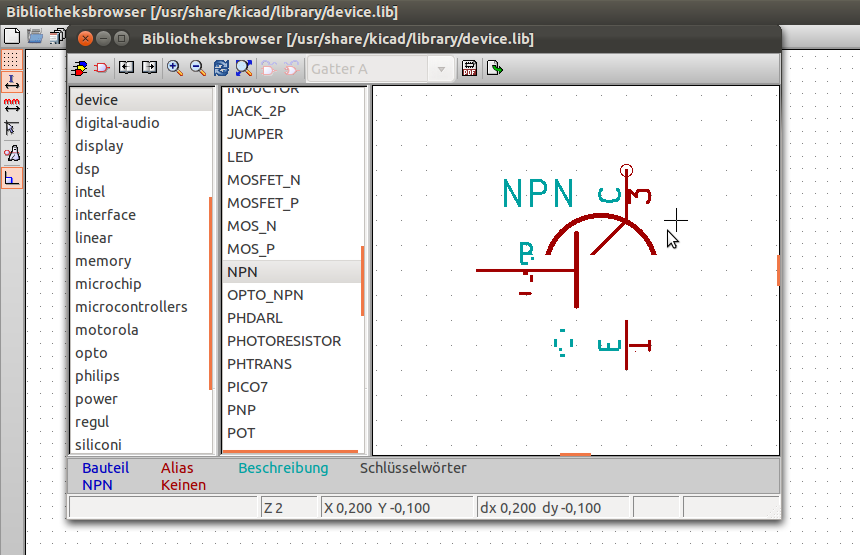Select the siliconi library
860x555 pixels.
(x=141, y=444)
